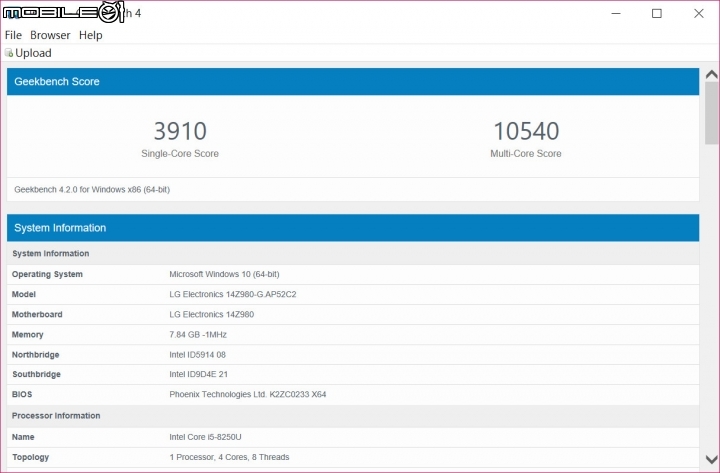
Task: Open the Browser menu
Action: pos(50,35)
